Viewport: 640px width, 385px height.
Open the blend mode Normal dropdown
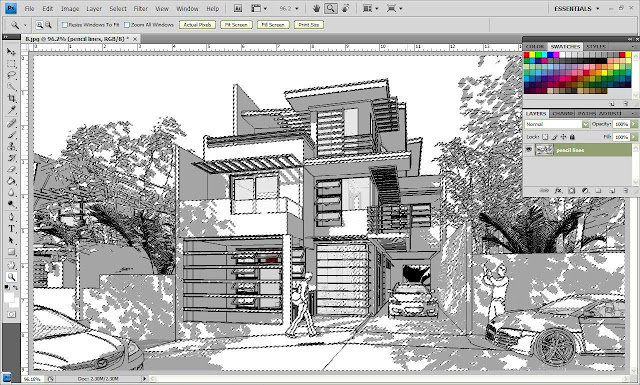557,124
